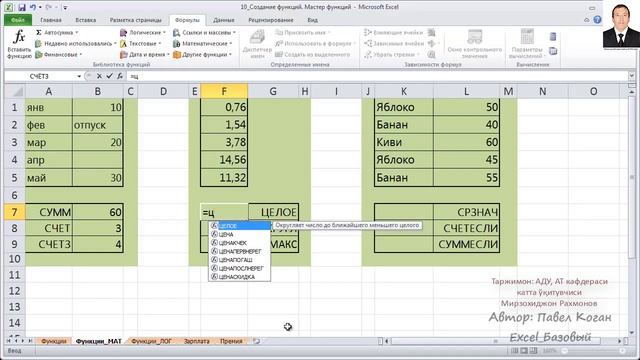This screenshot has width=640, height=360.
Task: Open the Дата и время functions
Action: tap(144, 54)
